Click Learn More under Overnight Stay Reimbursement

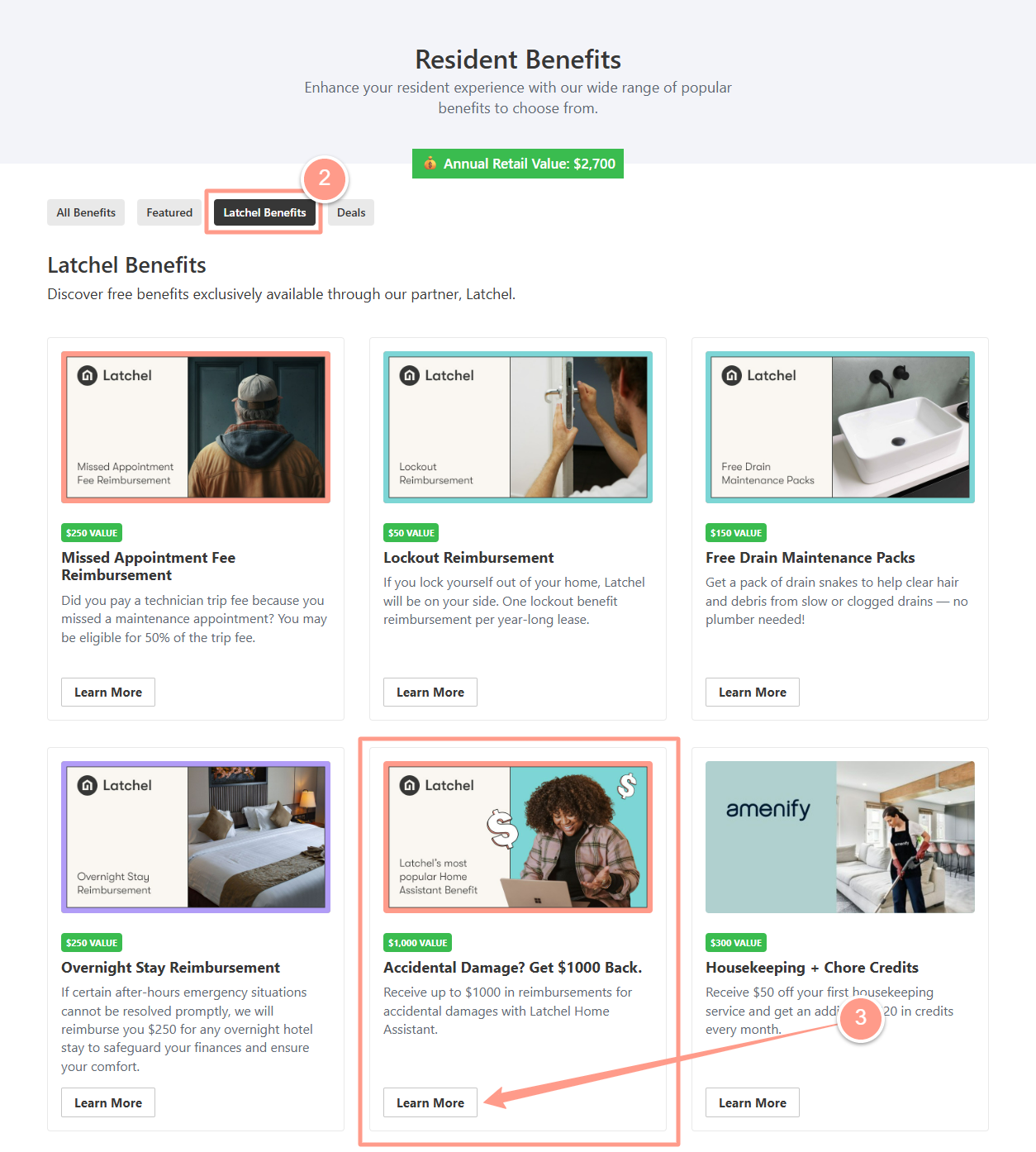[x=108, y=1102]
